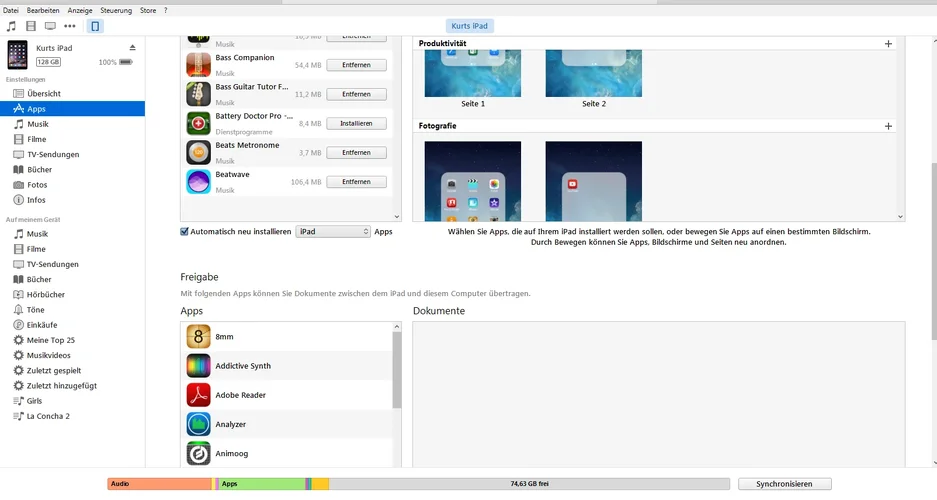Image resolution: width=937 pixels, height=500 pixels.
Task: Add a page to Produktivität with plus icon
Action: pos(888,44)
